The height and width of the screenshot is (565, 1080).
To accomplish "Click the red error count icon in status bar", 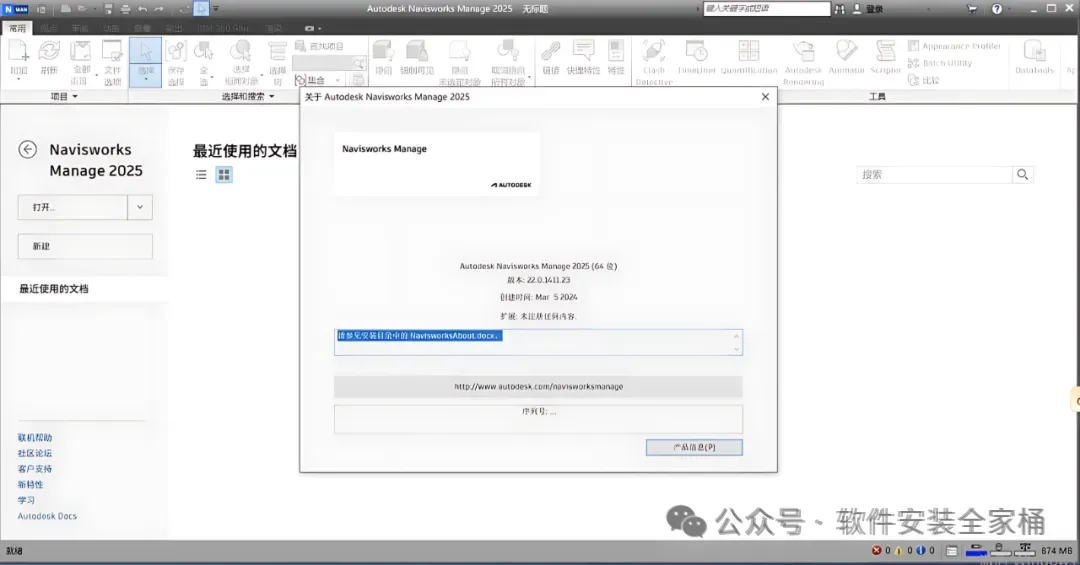I will (877, 551).
